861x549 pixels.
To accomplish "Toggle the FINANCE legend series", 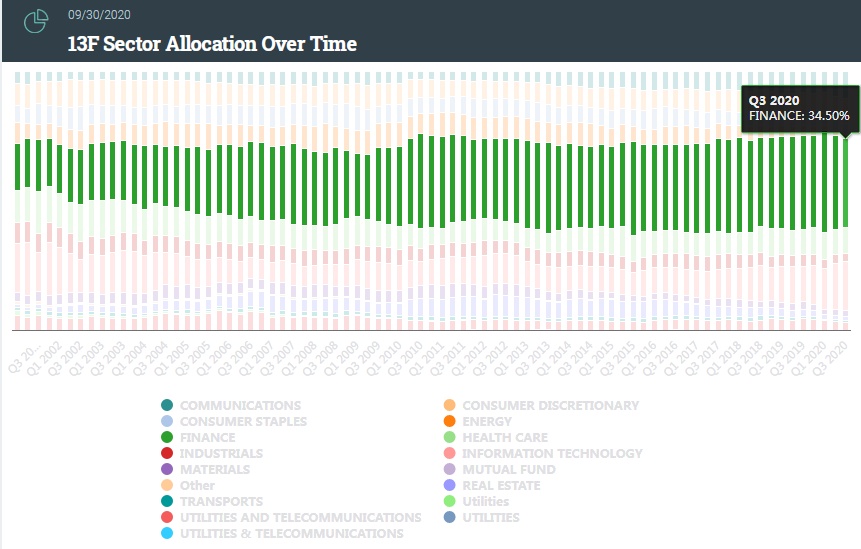I will coord(208,437).
